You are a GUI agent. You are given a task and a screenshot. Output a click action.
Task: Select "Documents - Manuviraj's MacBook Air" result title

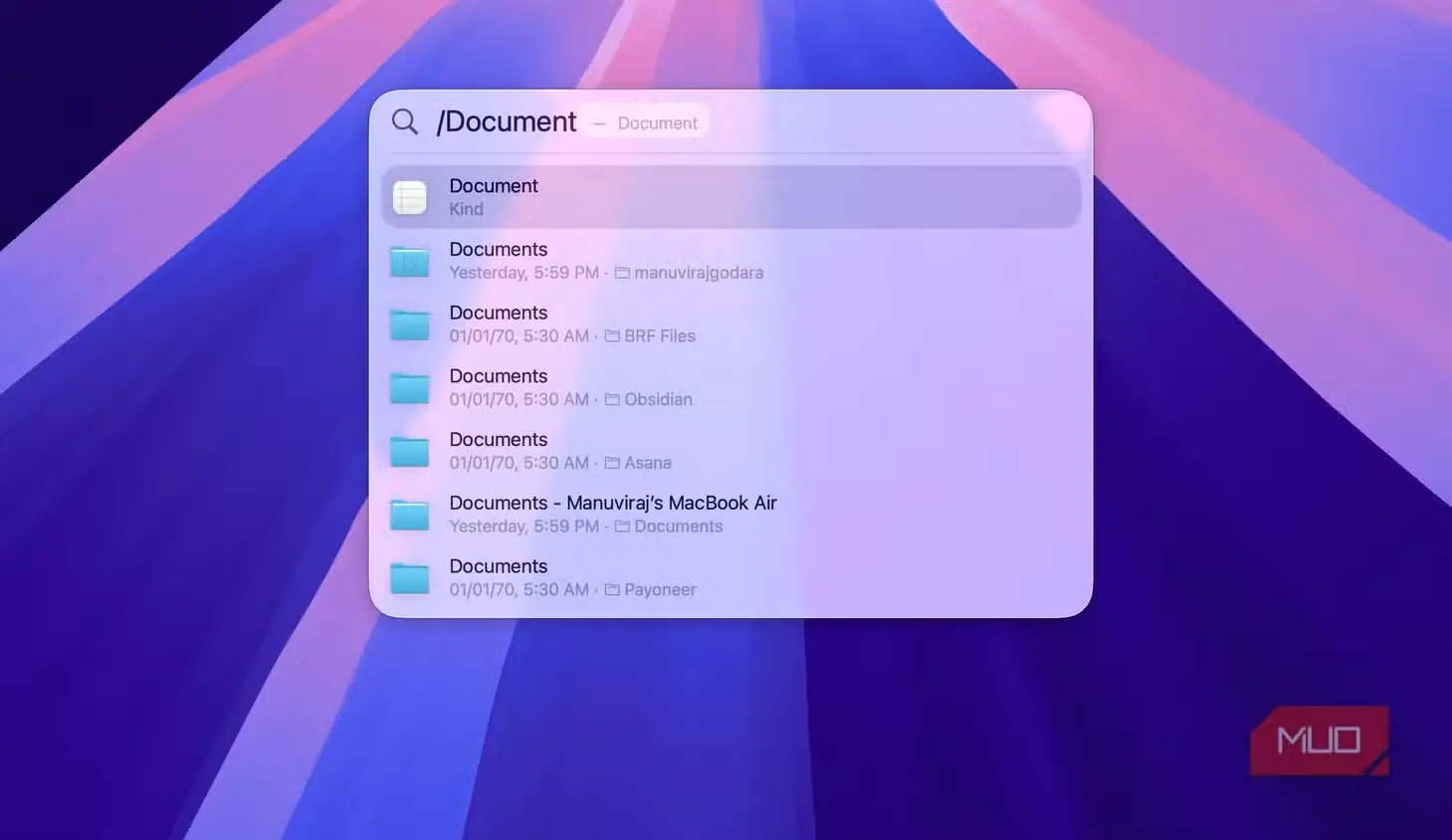613,503
